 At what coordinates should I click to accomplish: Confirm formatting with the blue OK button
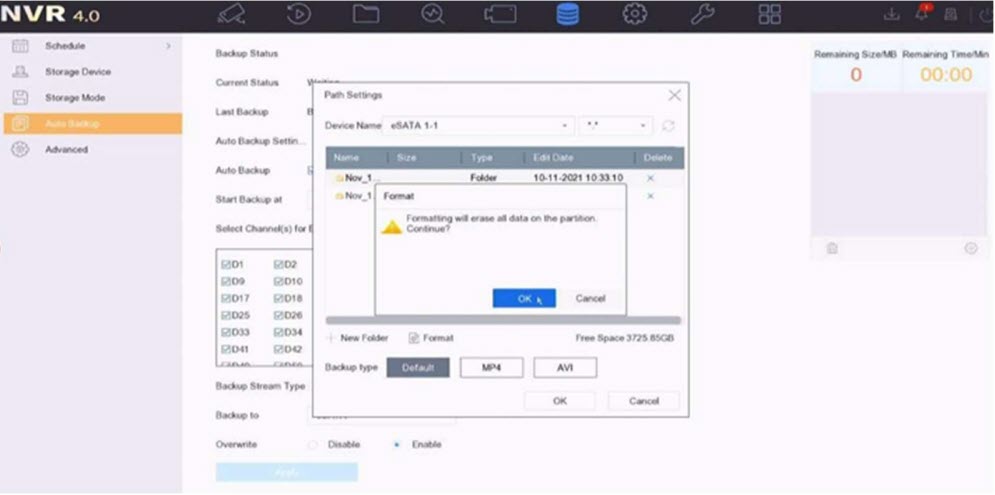[524, 298]
